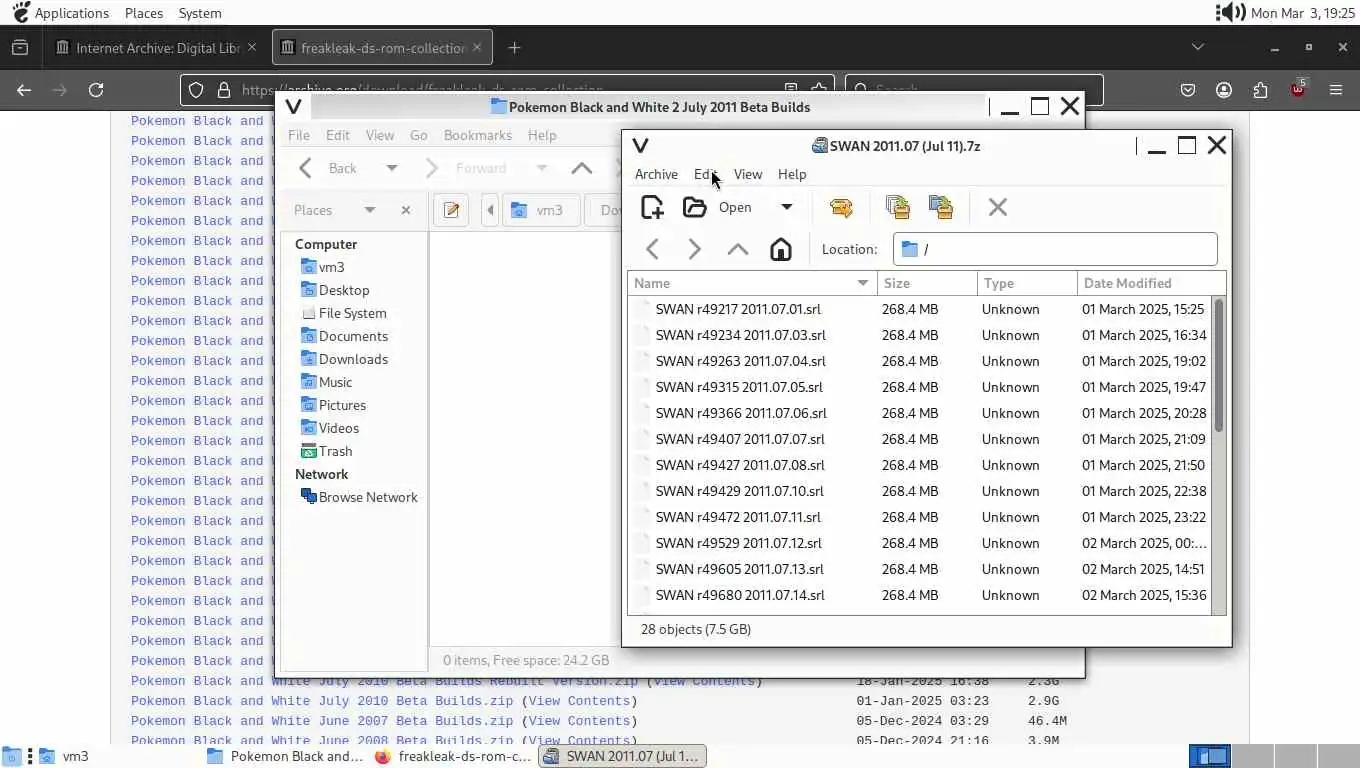1360x768 pixels.
Task: Open a new browser tab
Action: [514, 48]
